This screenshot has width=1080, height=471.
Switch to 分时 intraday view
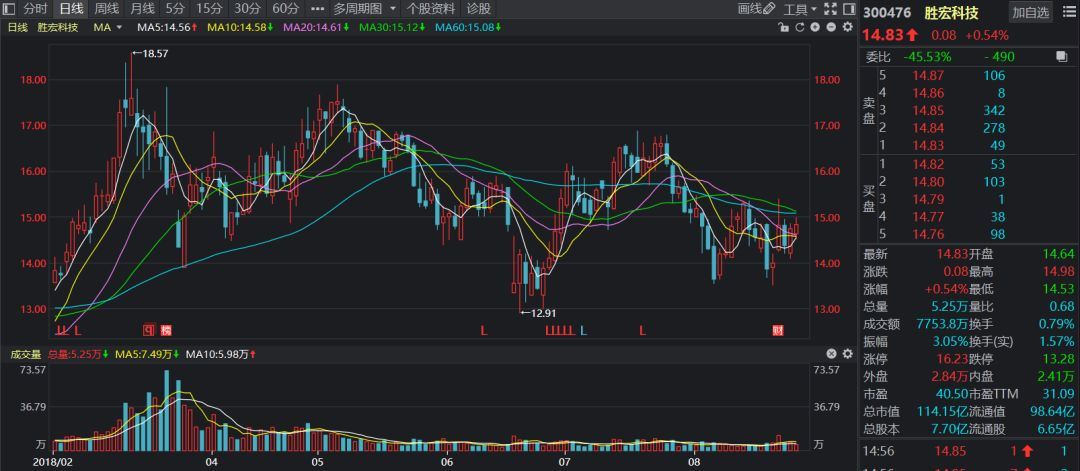35,9
